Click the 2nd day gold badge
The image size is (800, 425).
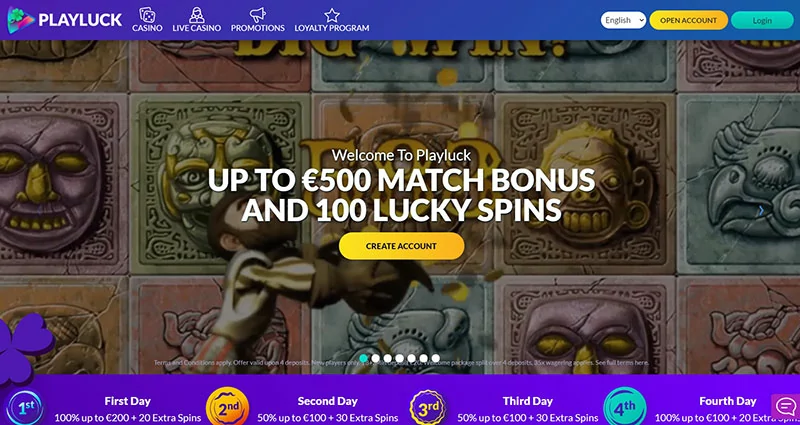pyautogui.click(x=227, y=407)
